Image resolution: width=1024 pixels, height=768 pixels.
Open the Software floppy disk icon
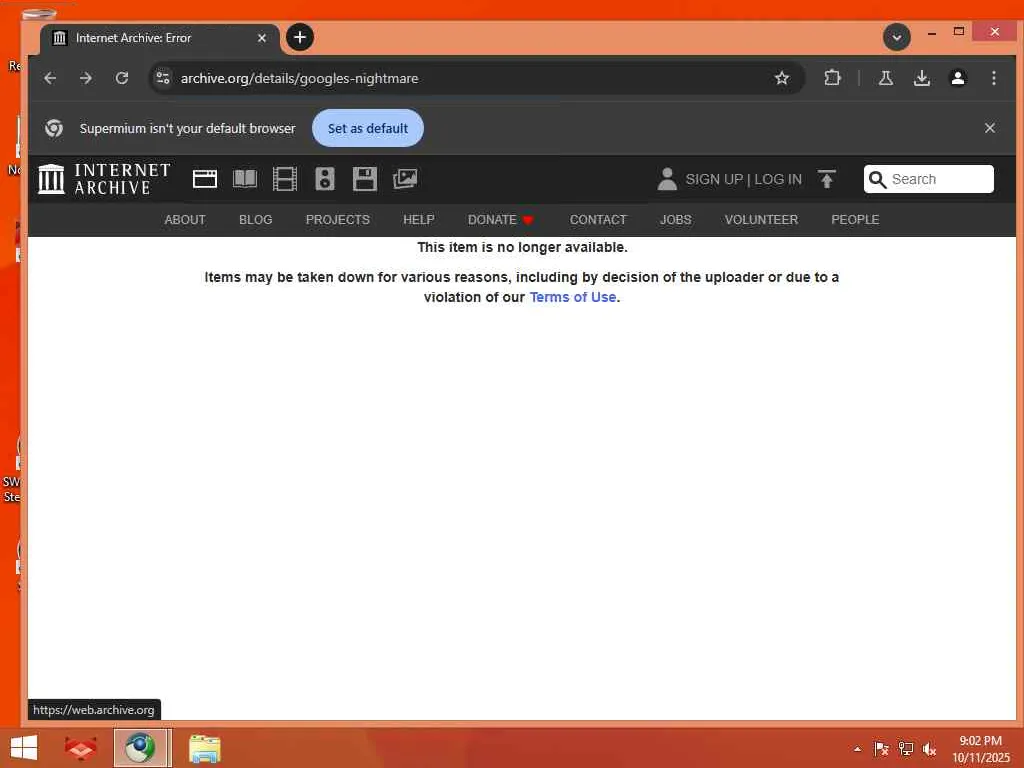364,179
